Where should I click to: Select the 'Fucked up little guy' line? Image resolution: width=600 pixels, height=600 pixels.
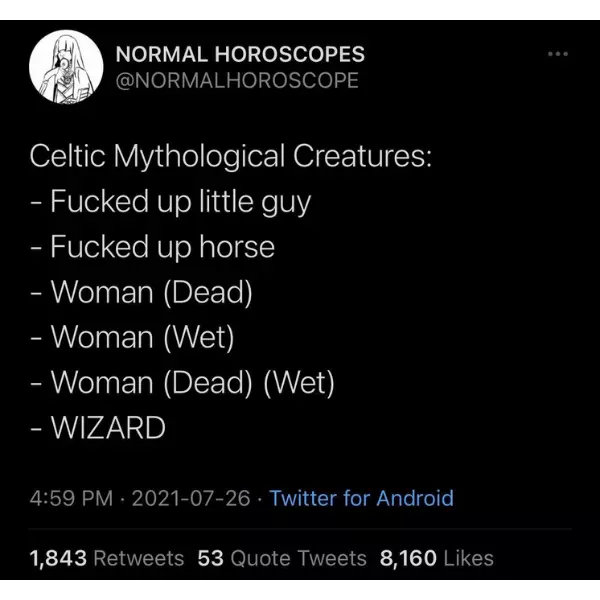point(170,202)
